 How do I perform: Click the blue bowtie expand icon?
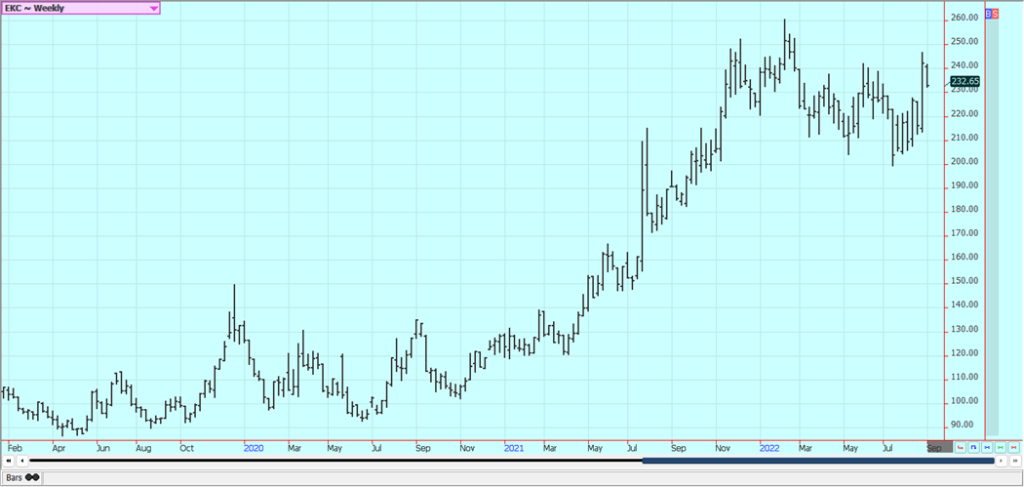coord(987,448)
